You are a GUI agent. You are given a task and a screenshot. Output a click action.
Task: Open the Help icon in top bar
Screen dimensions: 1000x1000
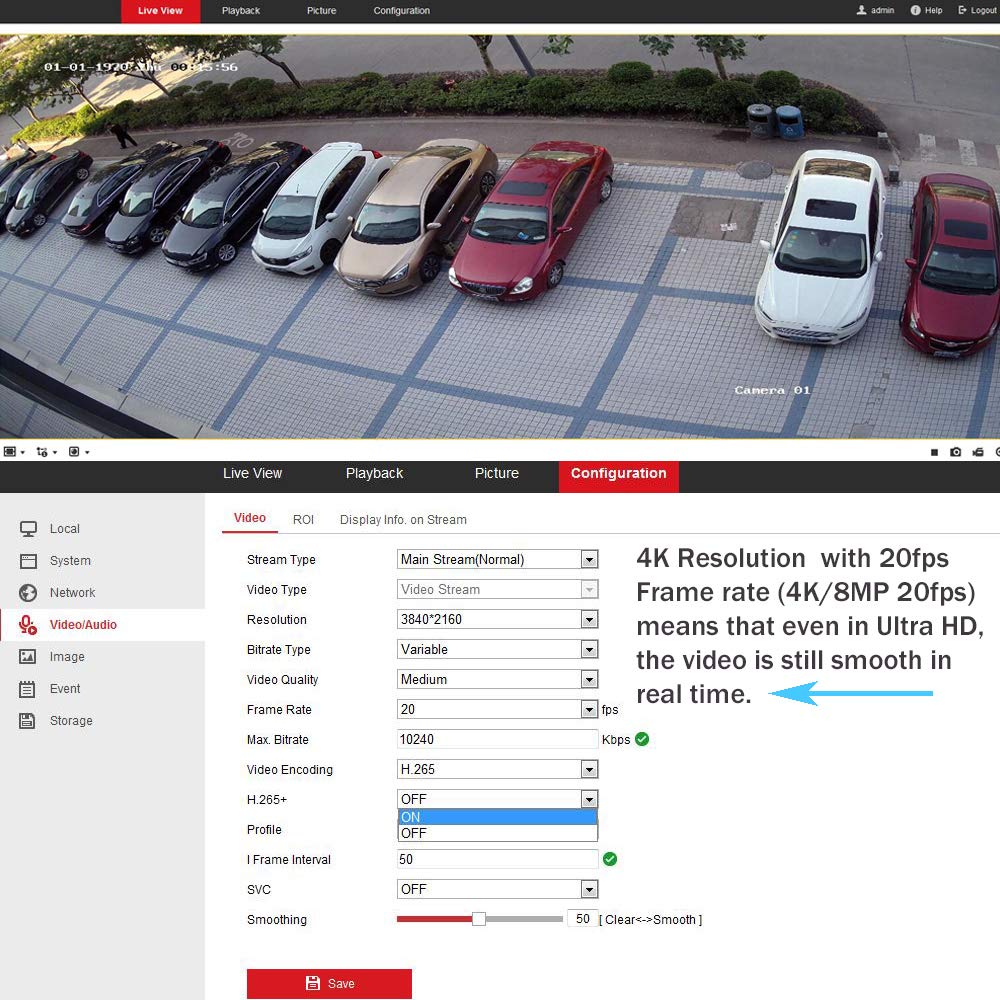[x=915, y=10]
